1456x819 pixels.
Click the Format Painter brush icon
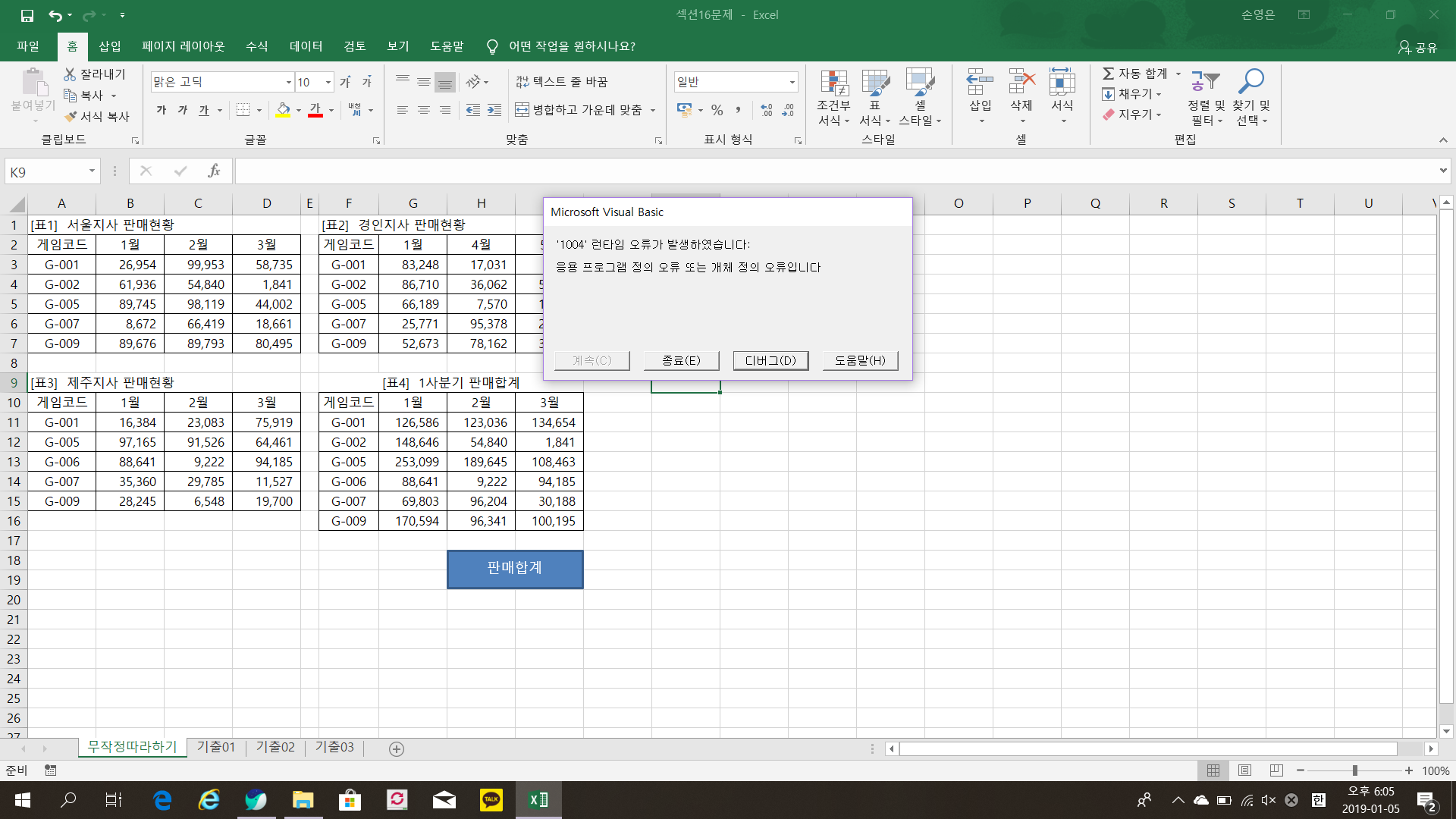click(71, 117)
